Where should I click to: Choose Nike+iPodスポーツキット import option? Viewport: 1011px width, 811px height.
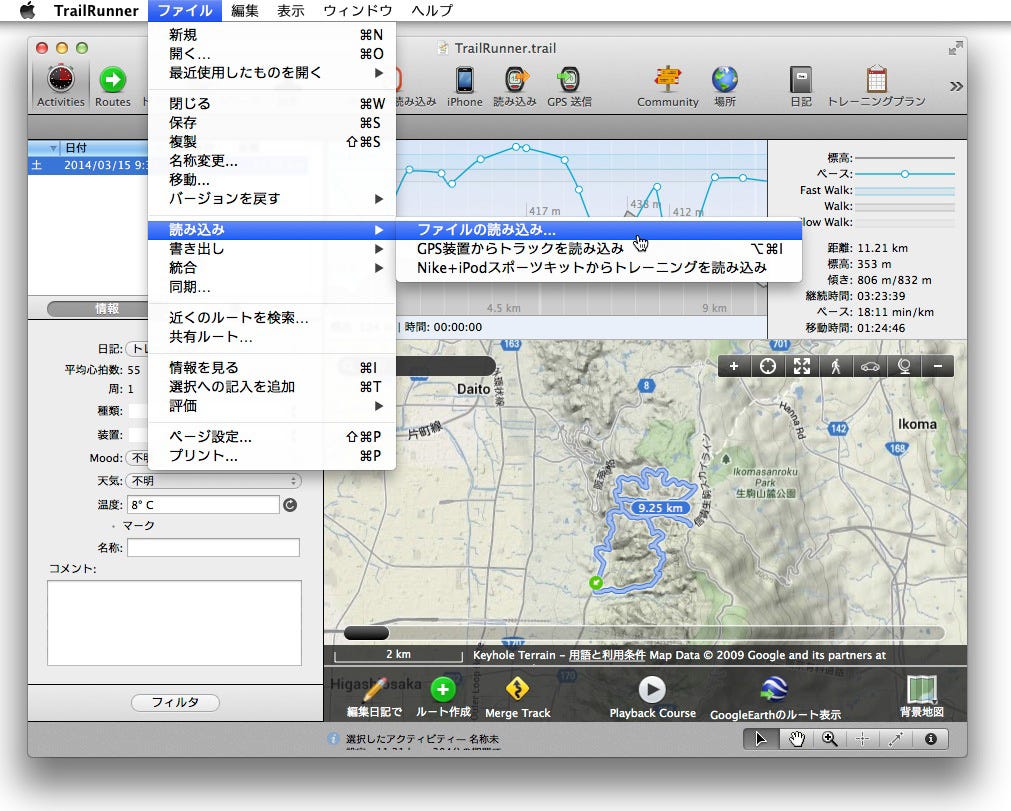pos(599,268)
